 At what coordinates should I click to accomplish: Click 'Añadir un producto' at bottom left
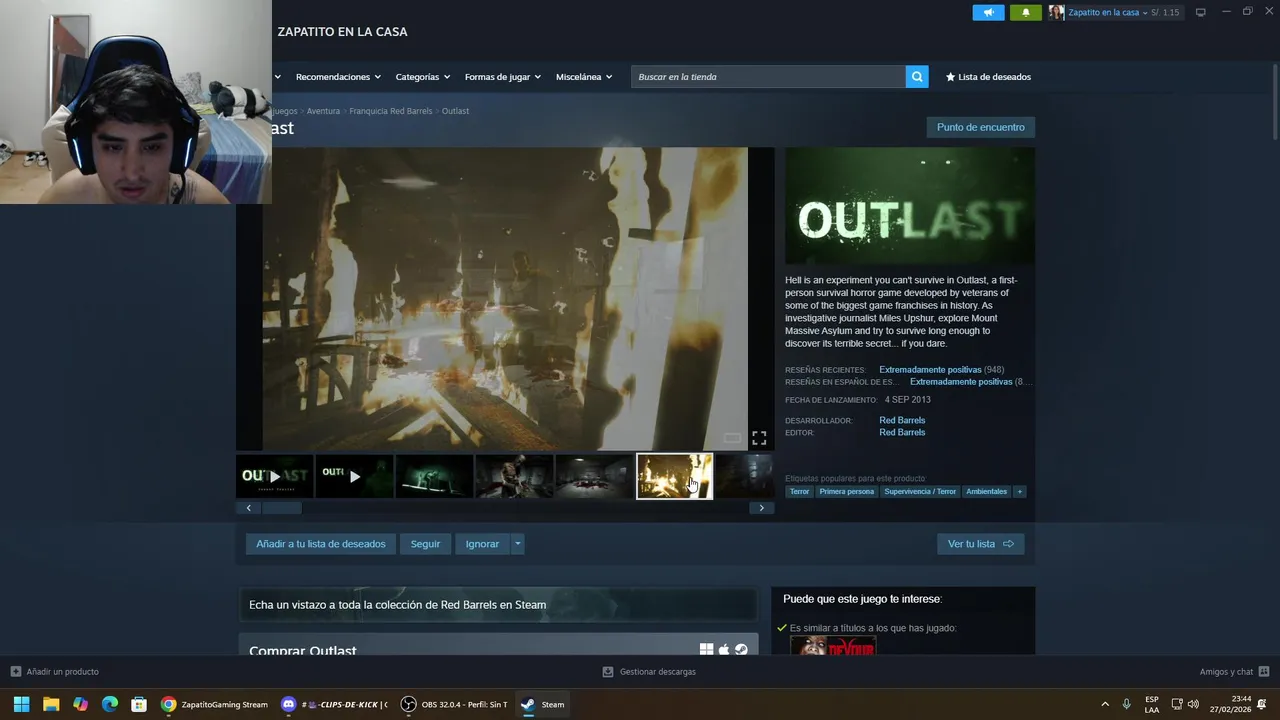(55, 672)
